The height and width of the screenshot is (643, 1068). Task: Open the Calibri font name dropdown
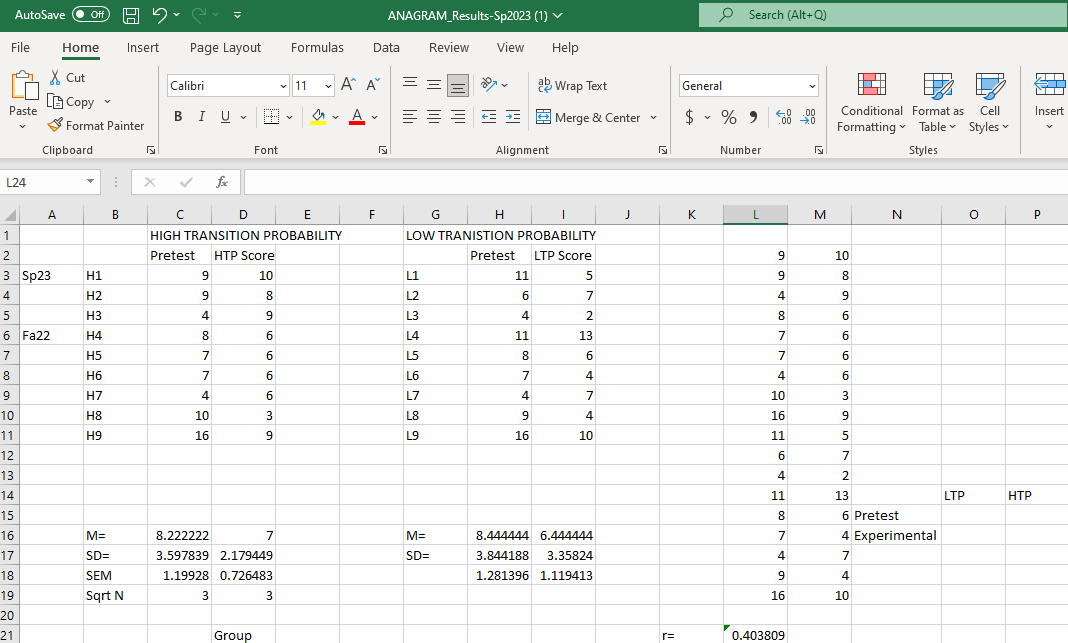(x=283, y=86)
